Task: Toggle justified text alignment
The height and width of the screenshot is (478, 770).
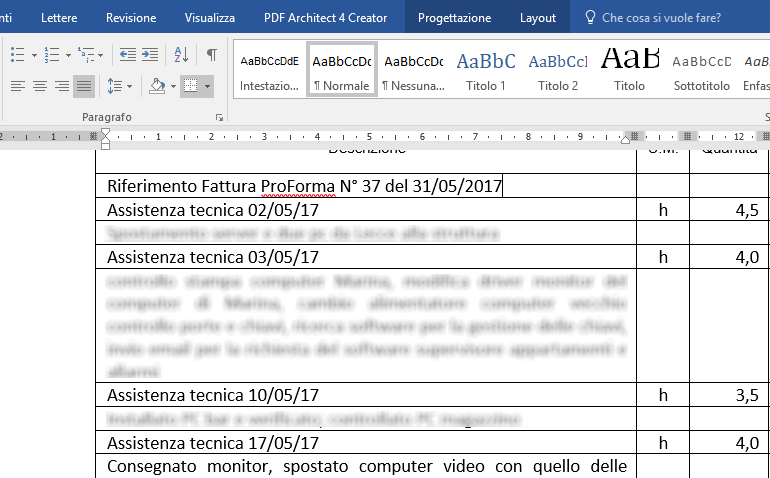Action: pos(84,86)
